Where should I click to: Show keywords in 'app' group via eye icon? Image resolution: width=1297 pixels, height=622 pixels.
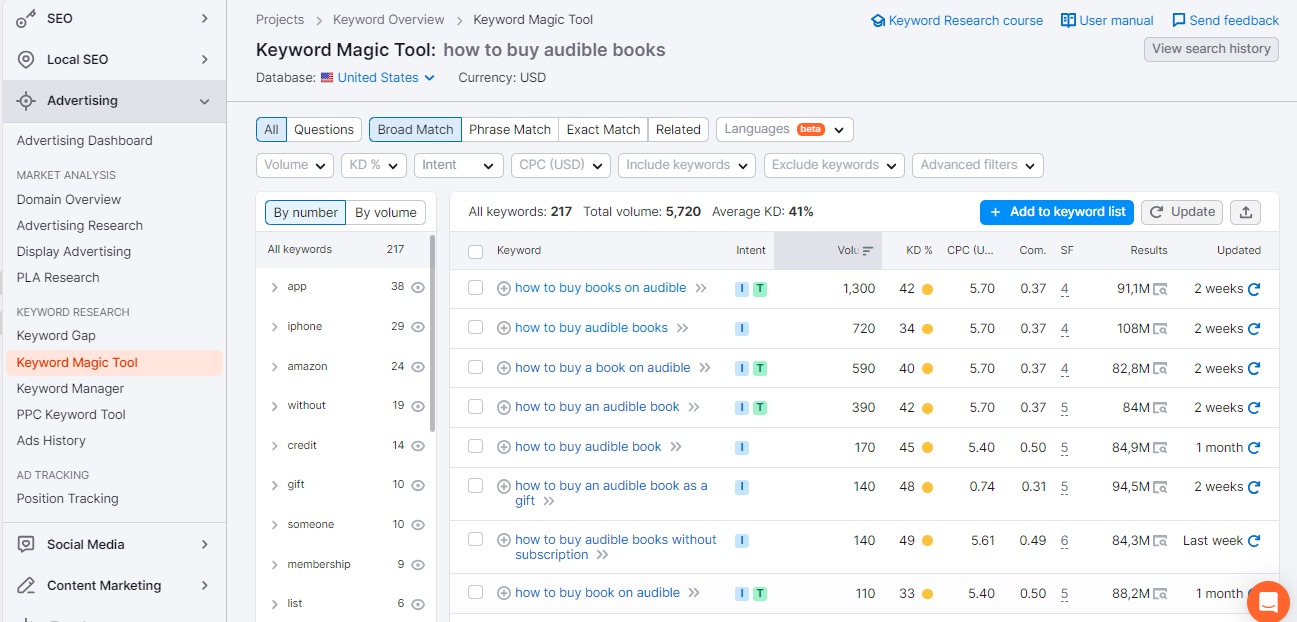(x=418, y=287)
